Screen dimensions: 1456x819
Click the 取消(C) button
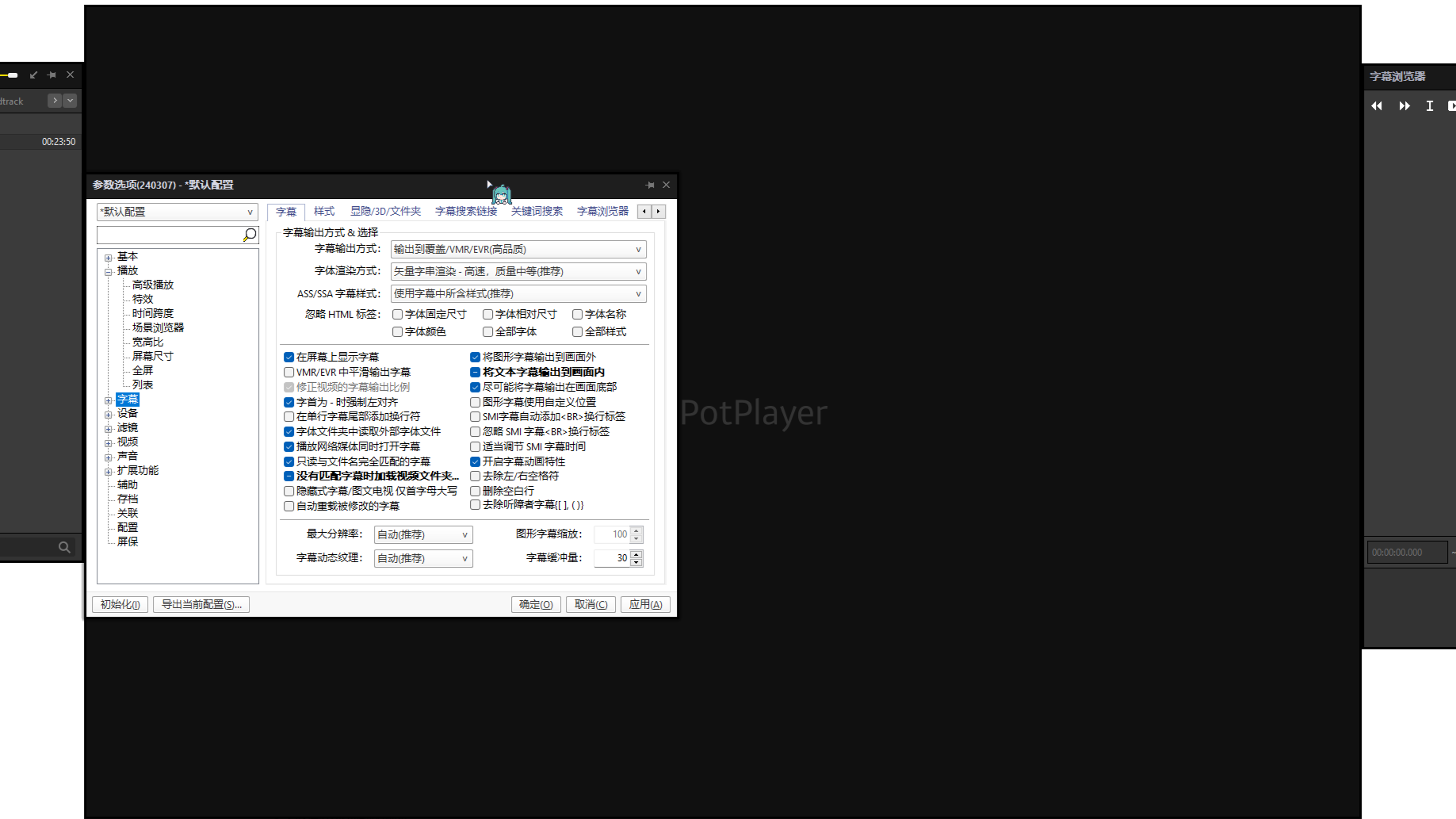click(590, 604)
